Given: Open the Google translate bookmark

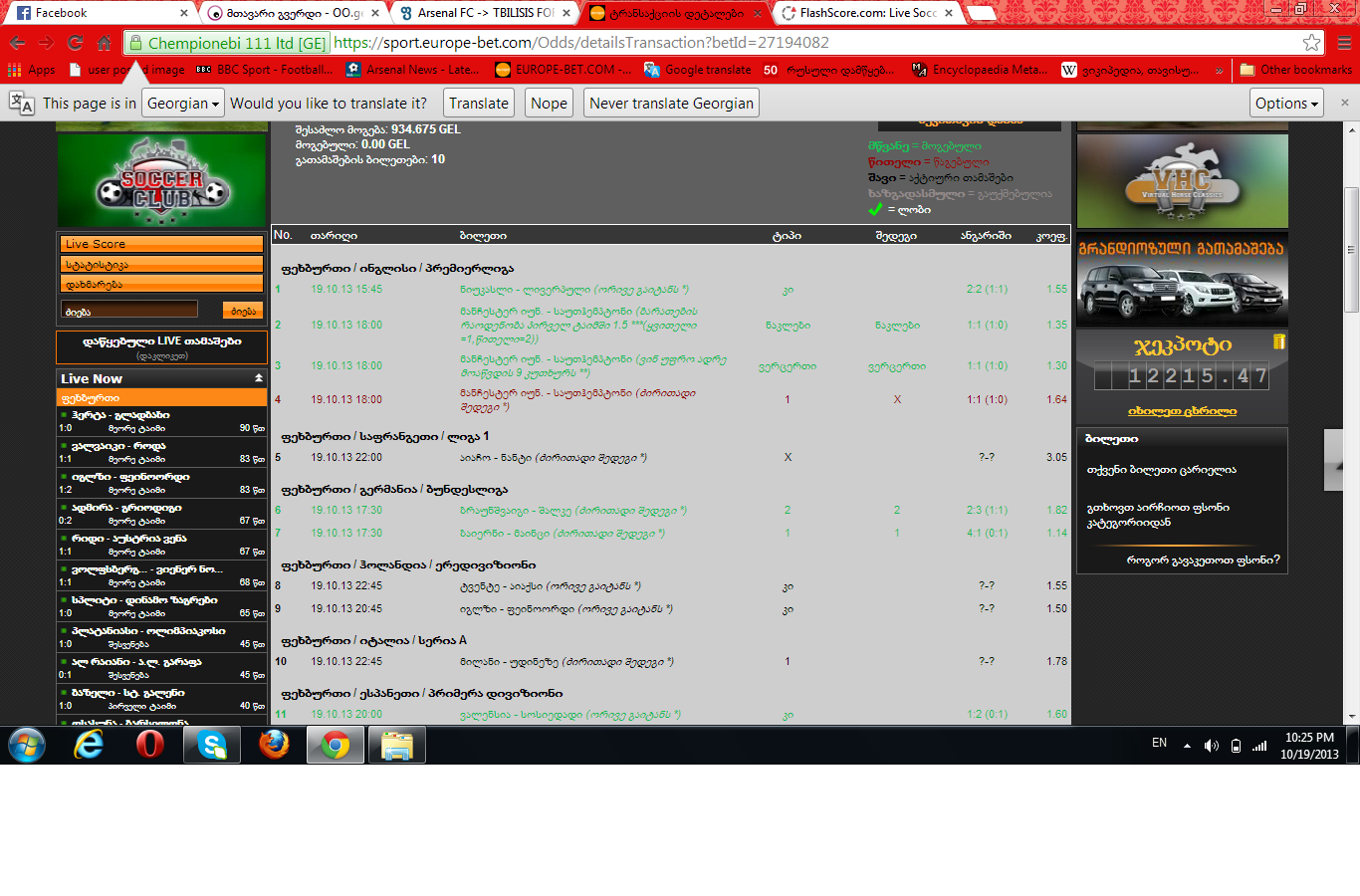Looking at the screenshot, I should [x=697, y=70].
